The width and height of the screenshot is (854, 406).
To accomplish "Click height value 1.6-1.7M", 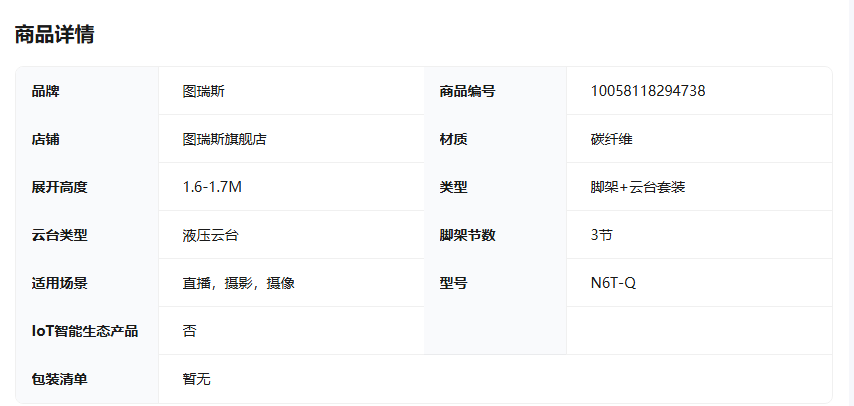I will (x=212, y=187).
